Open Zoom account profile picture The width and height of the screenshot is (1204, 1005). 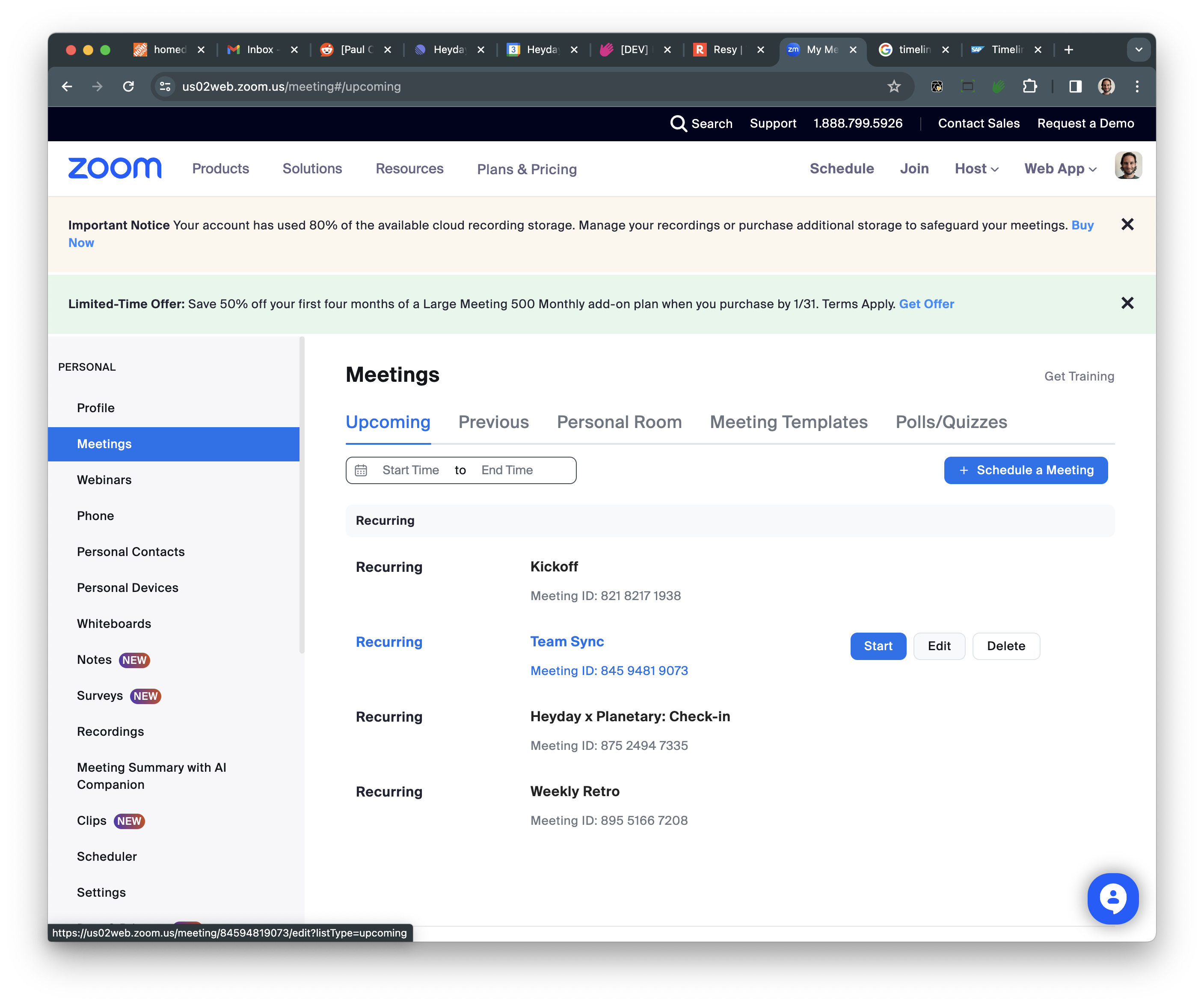click(1128, 166)
